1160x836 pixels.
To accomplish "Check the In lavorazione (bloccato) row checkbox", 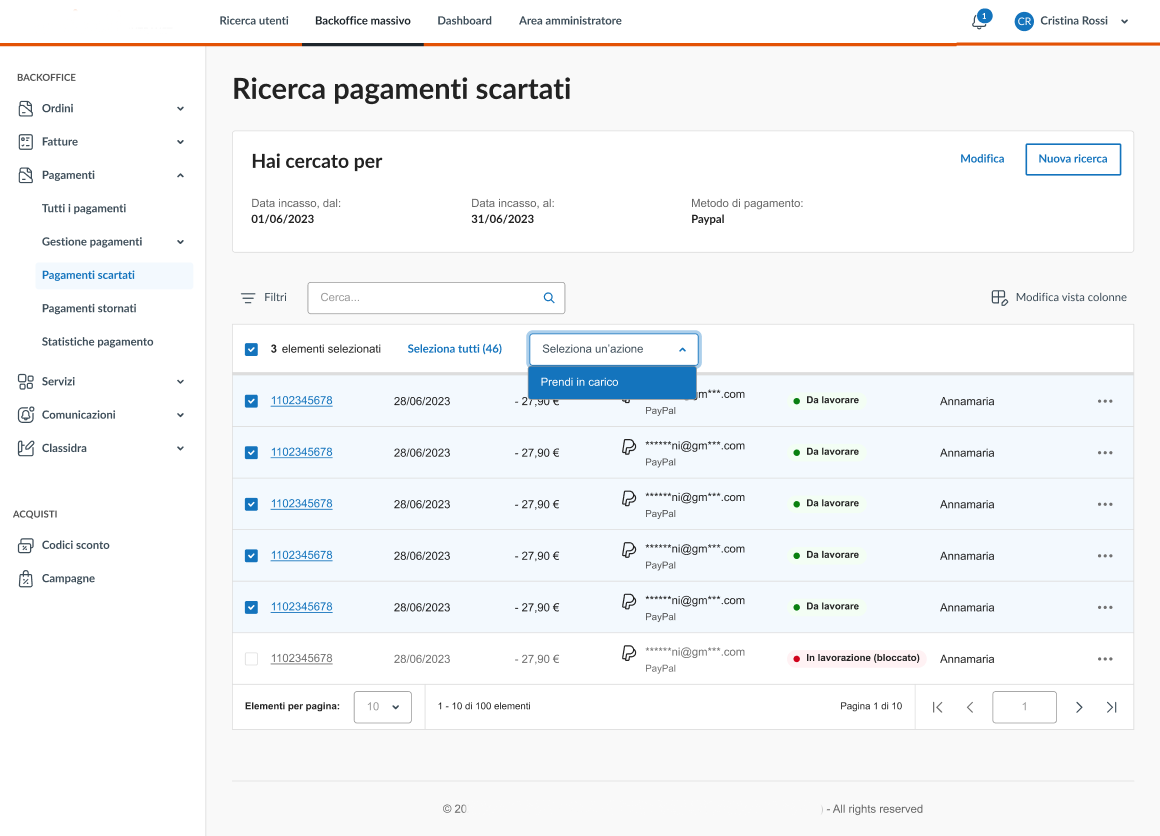I will point(251,659).
